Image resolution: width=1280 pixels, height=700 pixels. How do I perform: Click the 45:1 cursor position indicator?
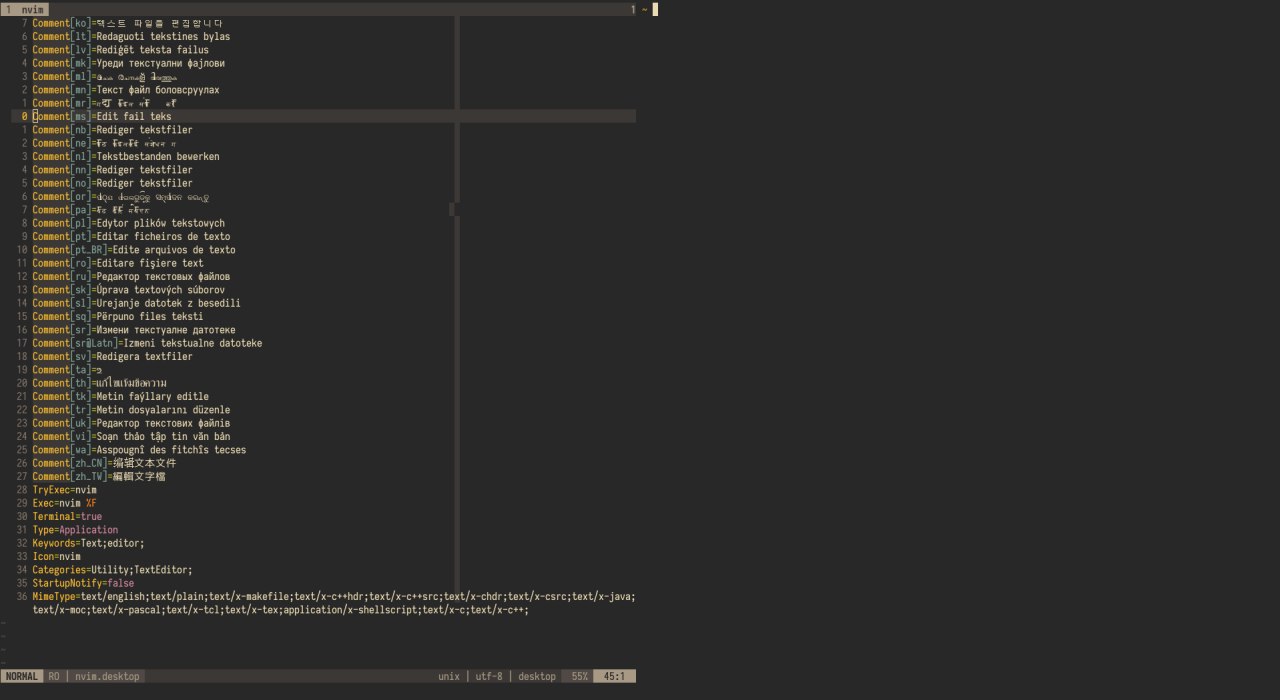(x=615, y=677)
